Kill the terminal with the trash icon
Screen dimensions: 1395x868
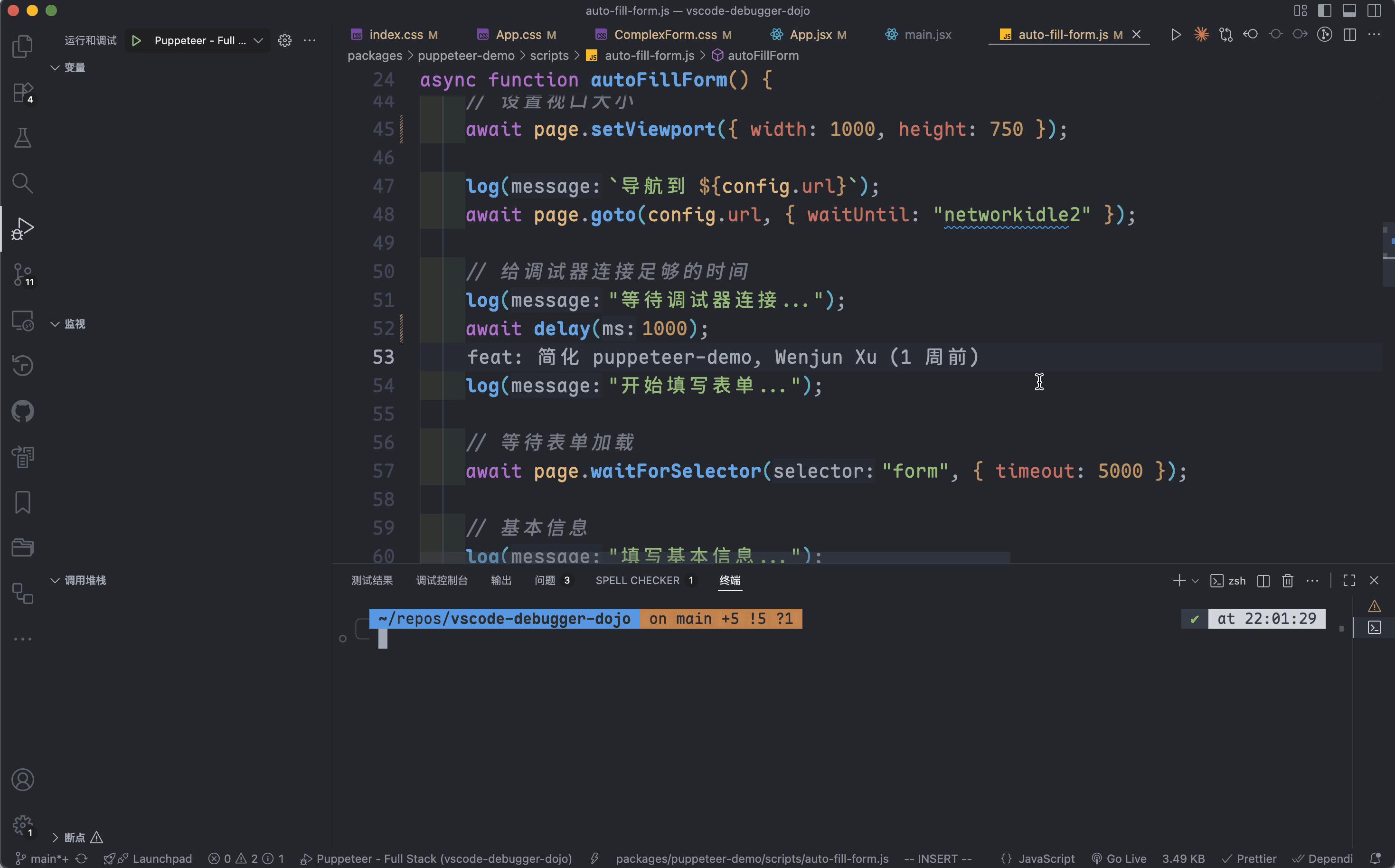click(x=1287, y=580)
